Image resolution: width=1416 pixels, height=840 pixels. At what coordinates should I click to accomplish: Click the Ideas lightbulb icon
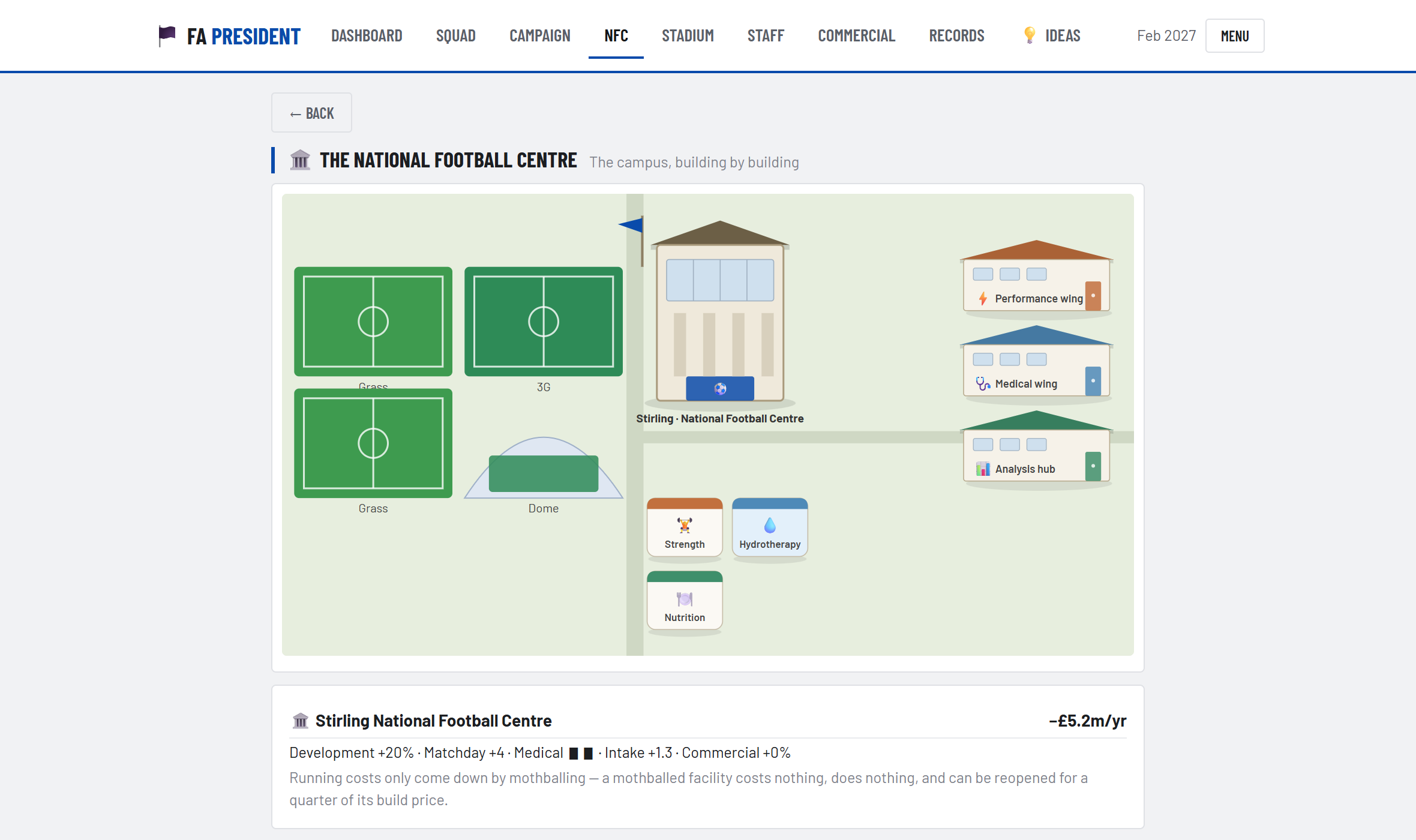point(1030,35)
